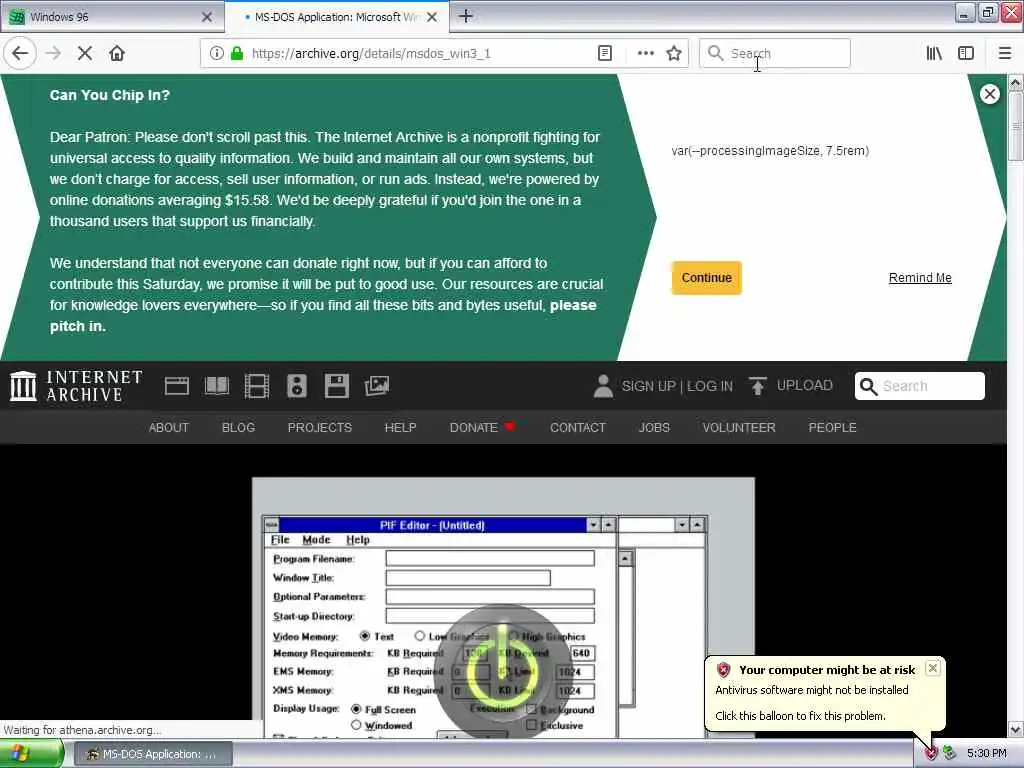Screen dimensions: 1024x768
Task: Open the page actions three-dot menu
Action: click(645, 54)
